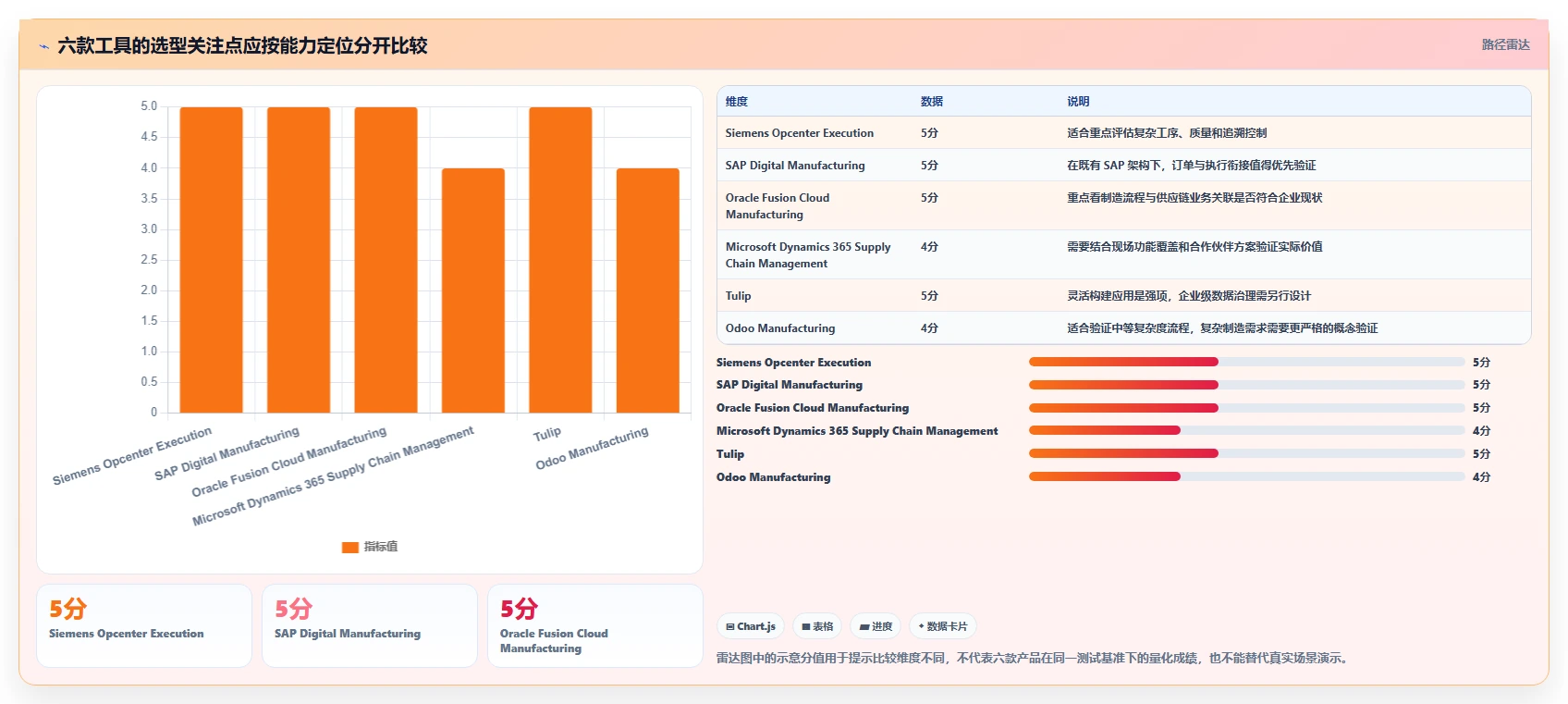
Task: Click the Odoo Manufacturing chart bar
Action: (x=648, y=290)
